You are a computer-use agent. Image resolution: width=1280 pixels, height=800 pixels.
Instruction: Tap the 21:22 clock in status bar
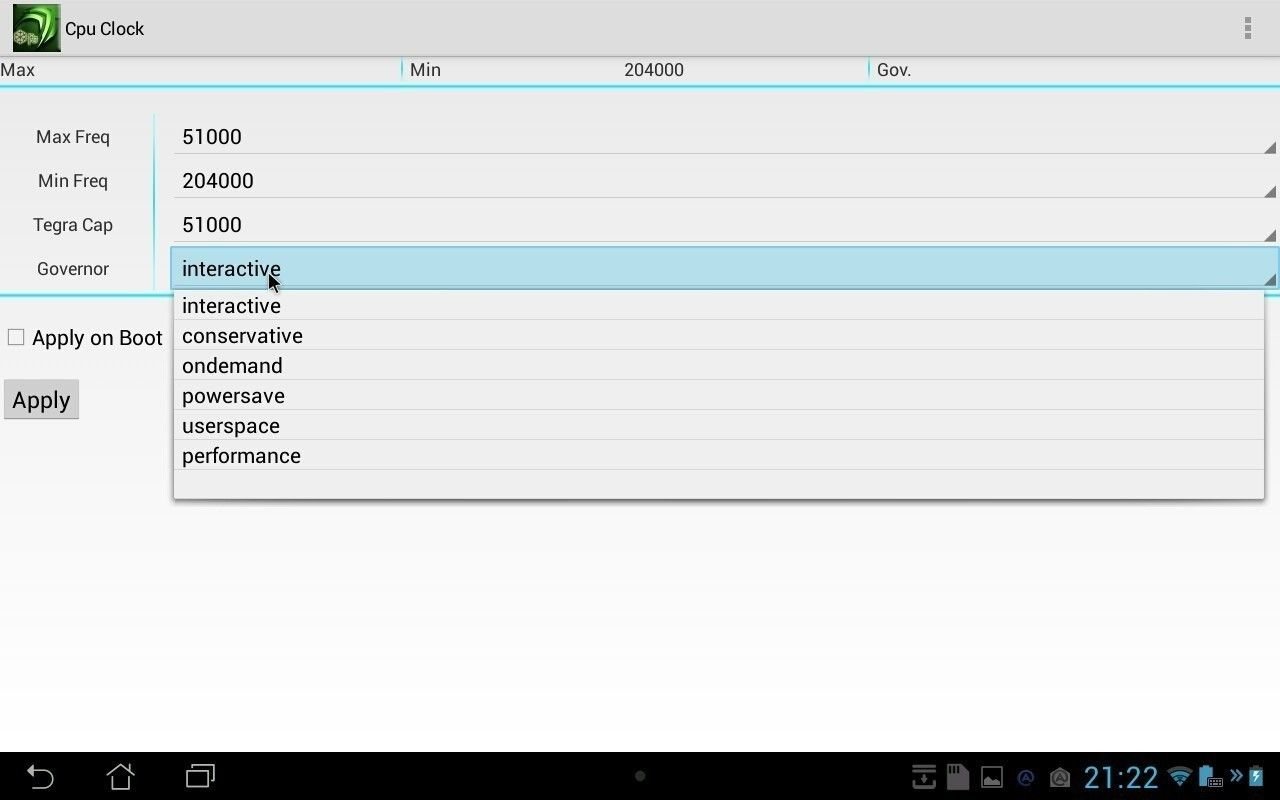pos(1121,777)
